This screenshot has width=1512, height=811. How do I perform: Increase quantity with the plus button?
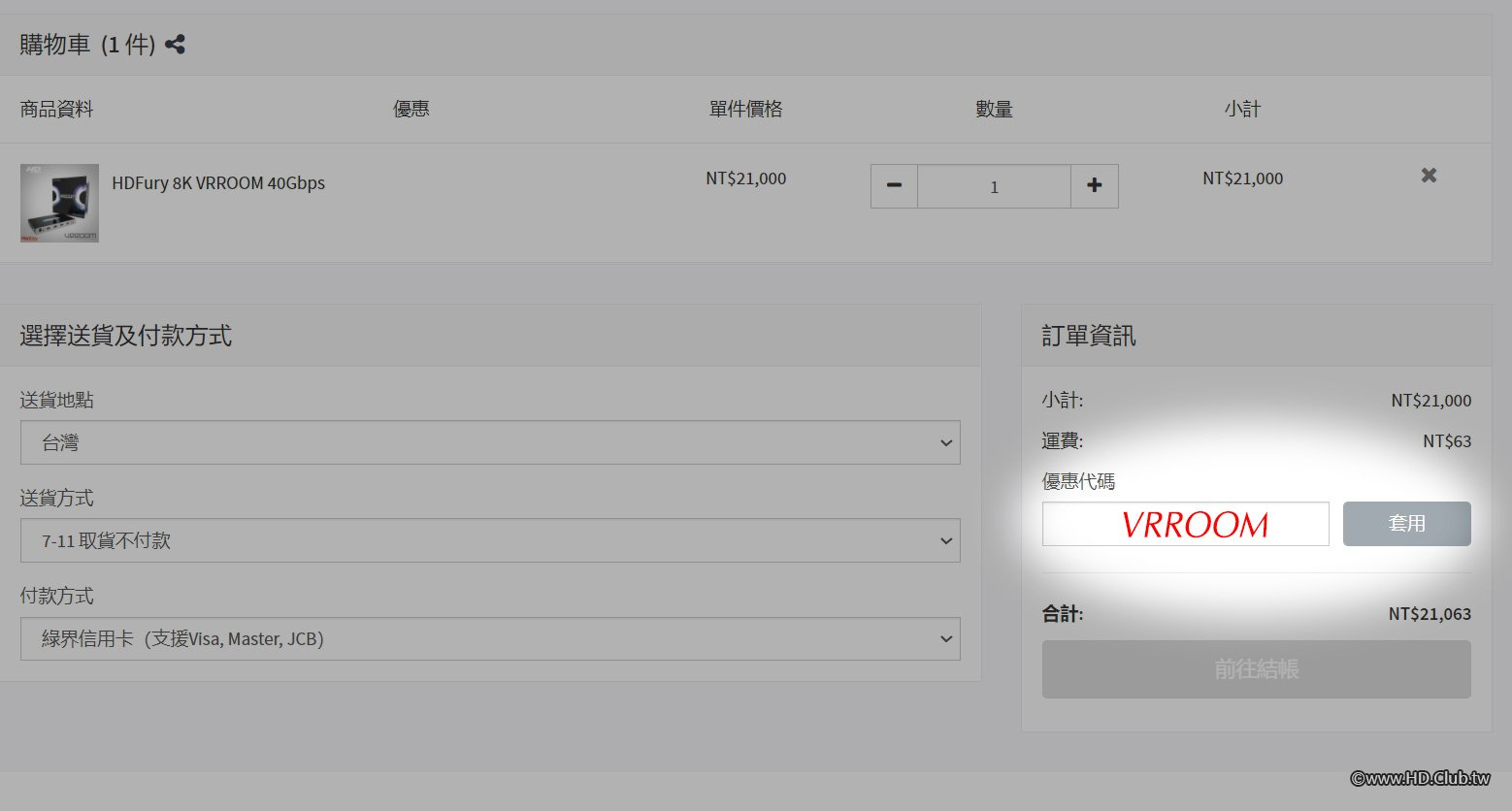coord(1095,186)
